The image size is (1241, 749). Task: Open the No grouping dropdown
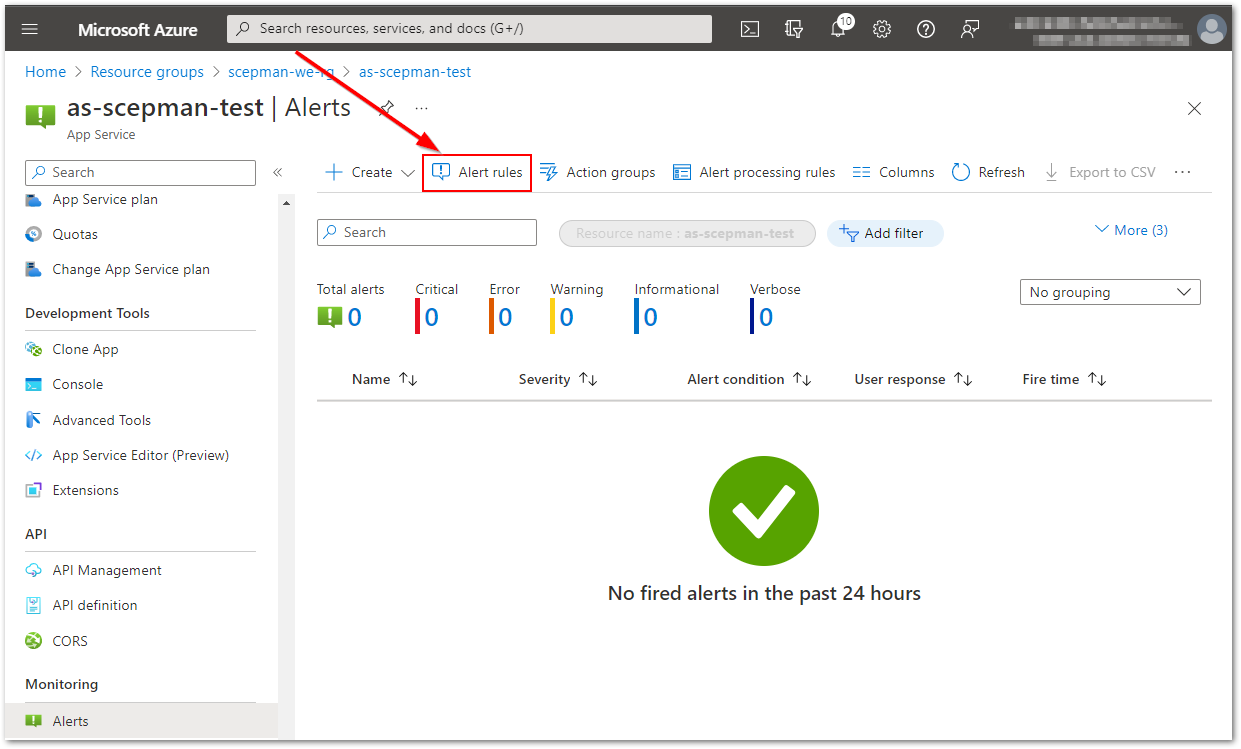pyautogui.click(x=1110, y=292)
